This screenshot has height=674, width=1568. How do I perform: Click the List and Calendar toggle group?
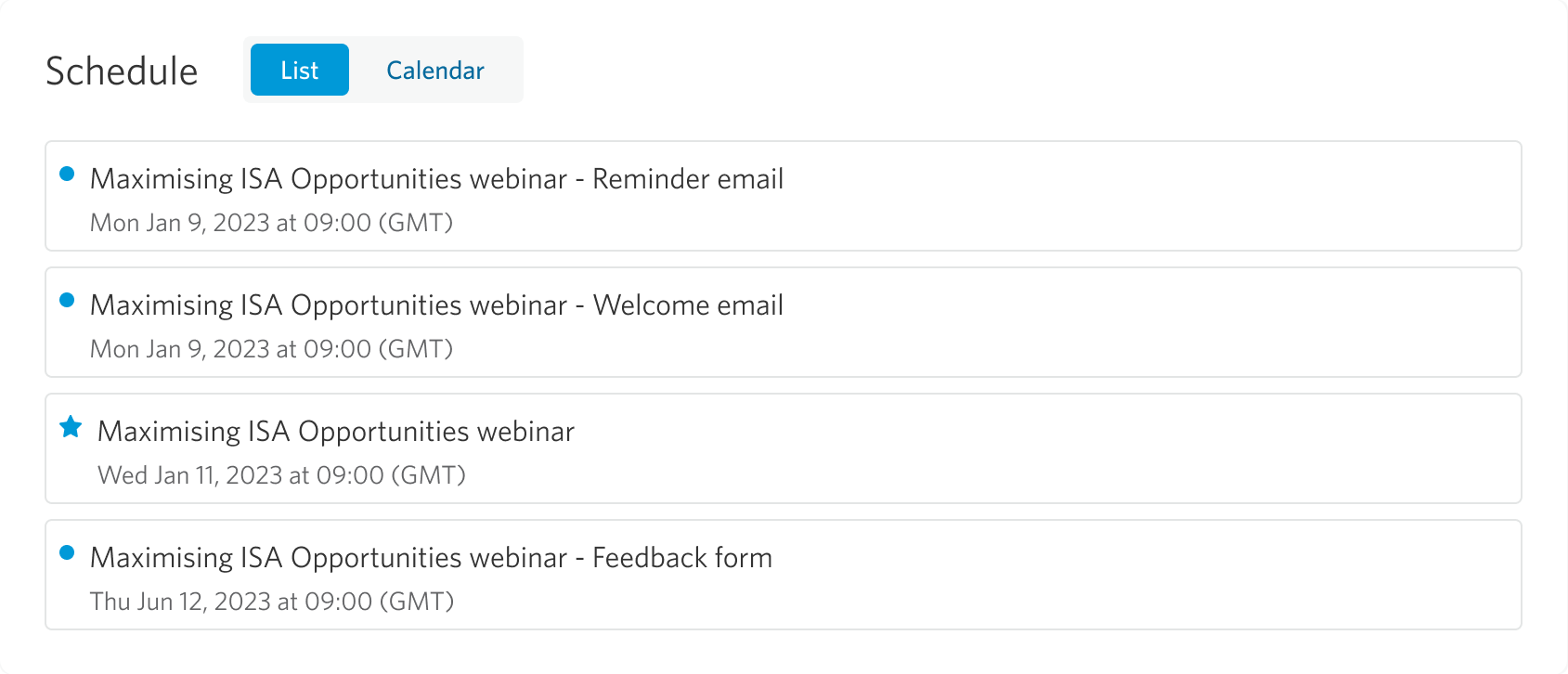[384, 70]
